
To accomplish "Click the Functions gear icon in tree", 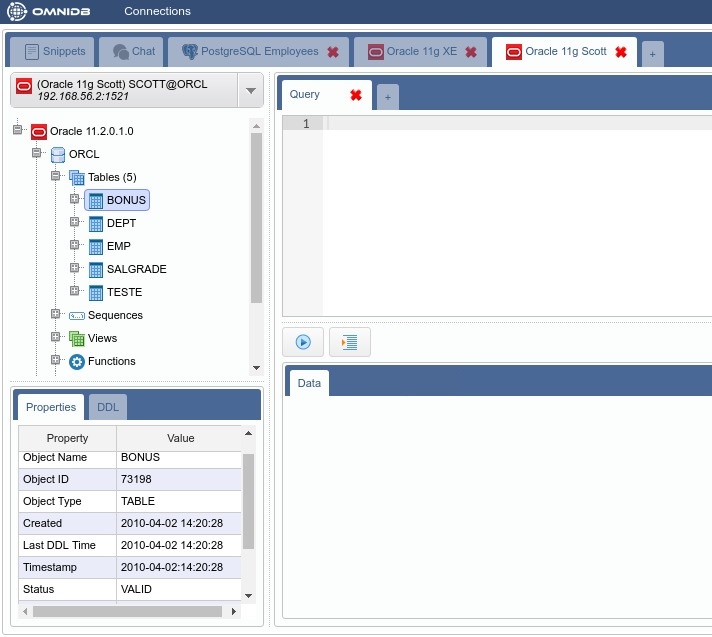I will (77, 362).
